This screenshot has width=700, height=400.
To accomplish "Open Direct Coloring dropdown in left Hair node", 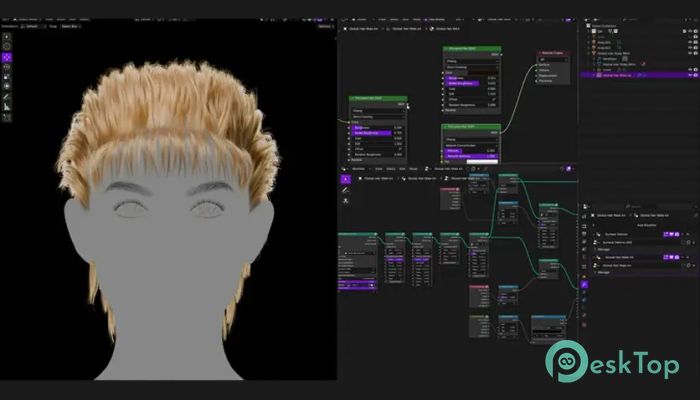I will [378, 117].
